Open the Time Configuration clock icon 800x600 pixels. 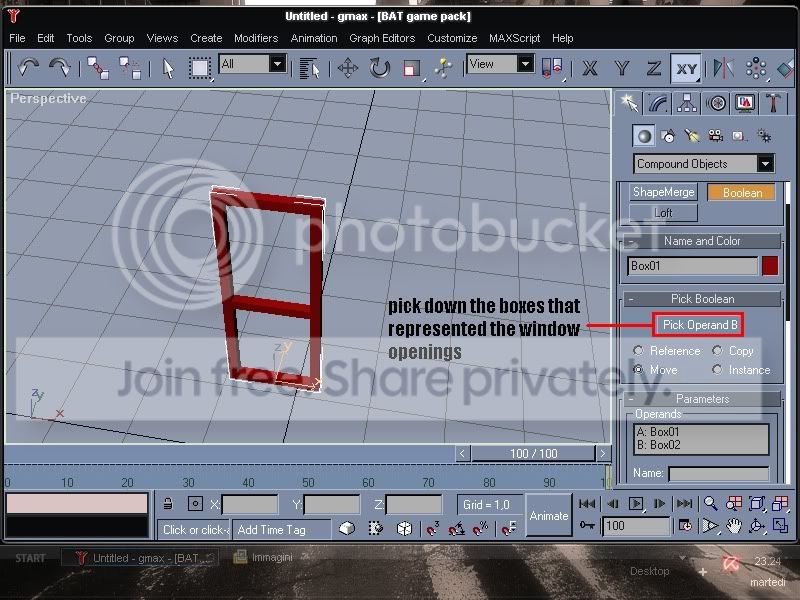tap(685, 526)
